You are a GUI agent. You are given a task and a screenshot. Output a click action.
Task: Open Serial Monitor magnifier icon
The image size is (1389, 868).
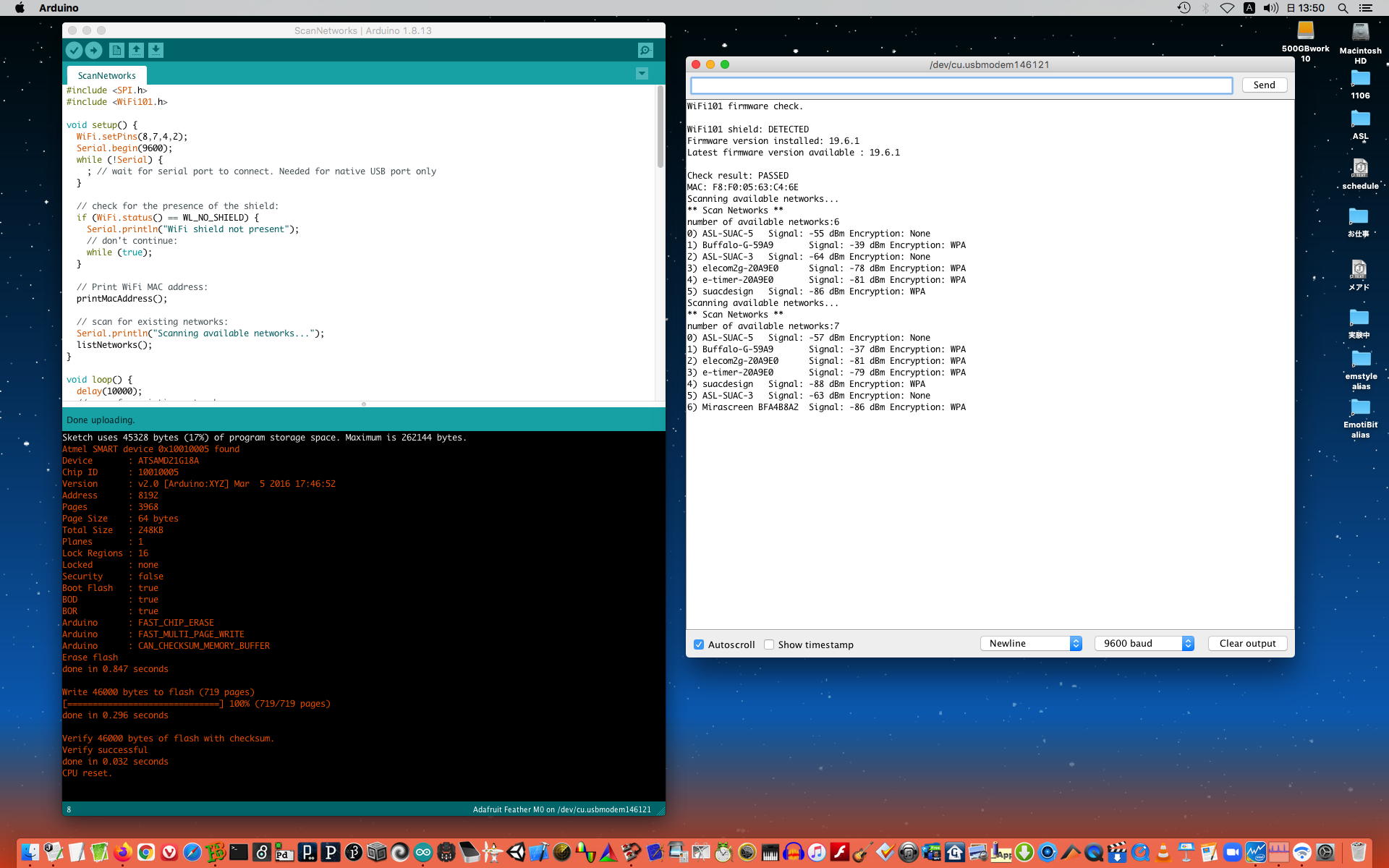coord(645,50)
